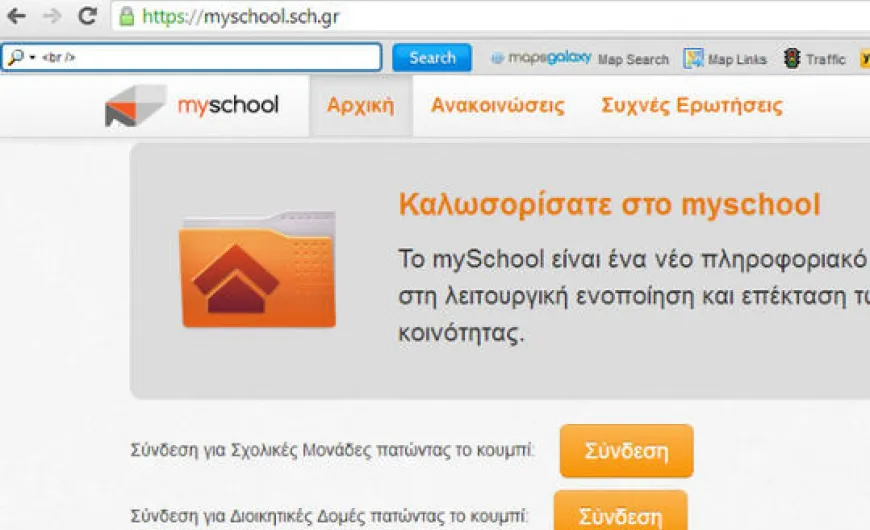The width and height of the screenshot is (870, 530).
Task: Click the blue Search button
Action: click(x=432, y=58)
